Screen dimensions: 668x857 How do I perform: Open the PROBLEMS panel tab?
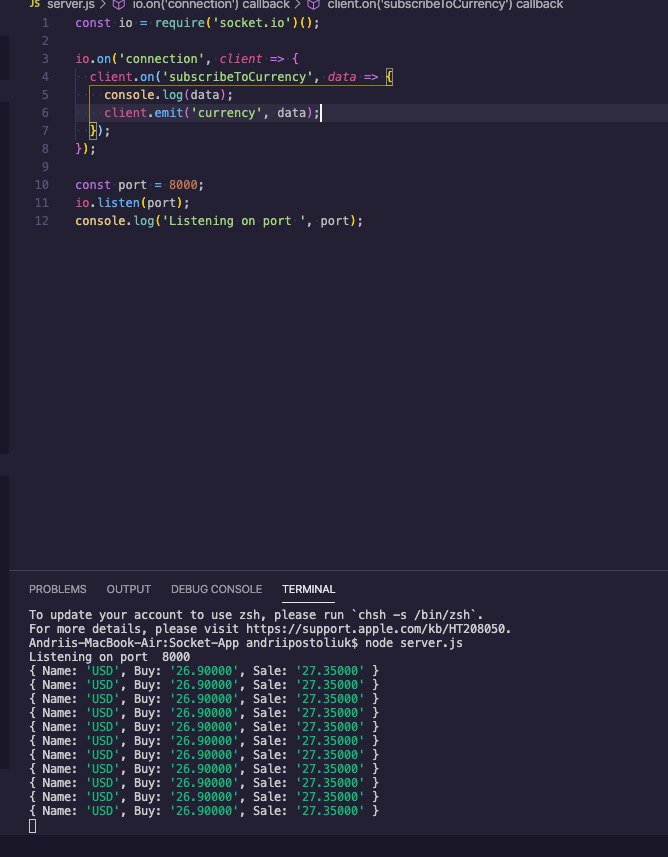pos(57,589)
